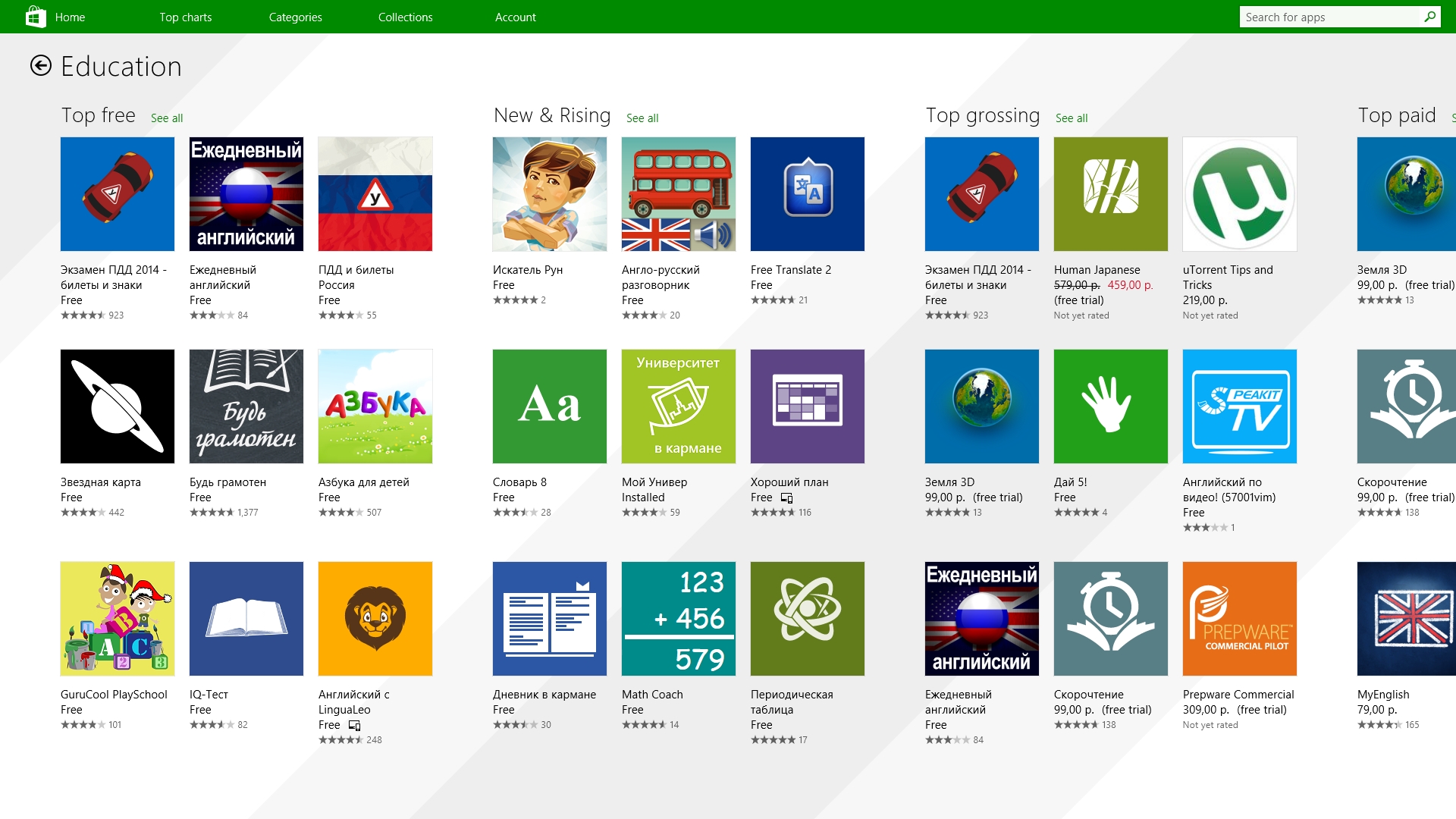
Task: Open the Хороший план calendar icon
Action: pos(808,406)
